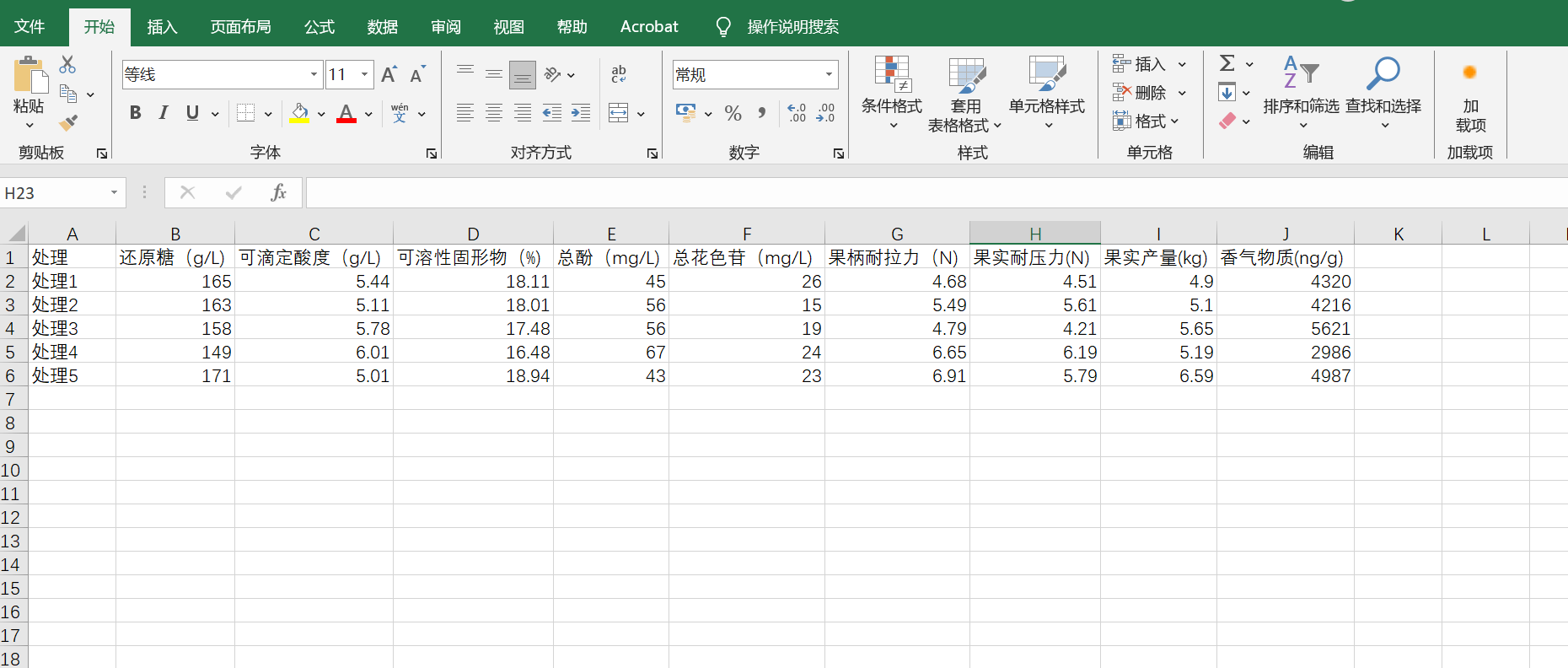Expand the number format dropdown (常规)
Image resolution: width=1568 pixels, height=668 pixels.
pos(829,75)
